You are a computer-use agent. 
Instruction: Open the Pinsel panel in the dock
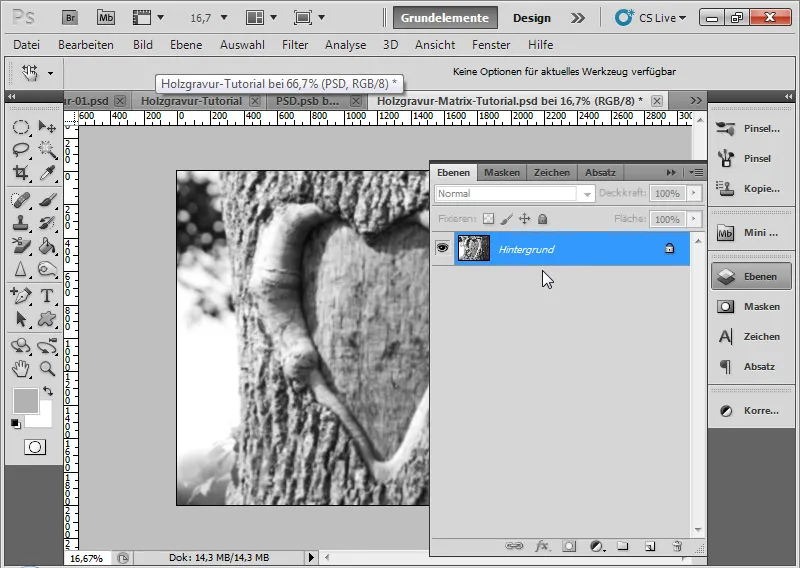pos(752,159)
